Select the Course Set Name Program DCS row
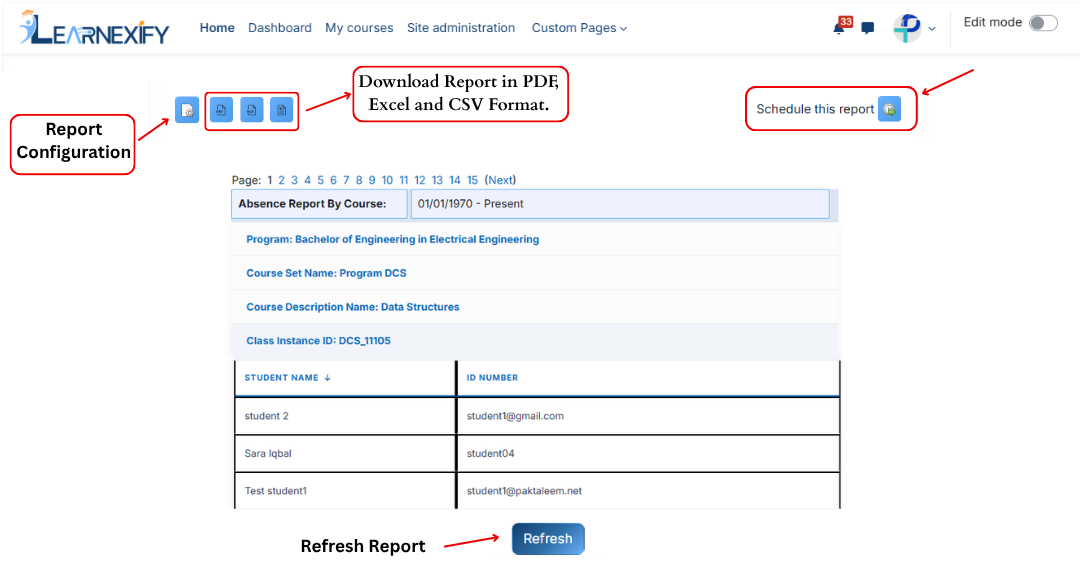This screenshot has height=566, width=1080. (x=535, y=273)
